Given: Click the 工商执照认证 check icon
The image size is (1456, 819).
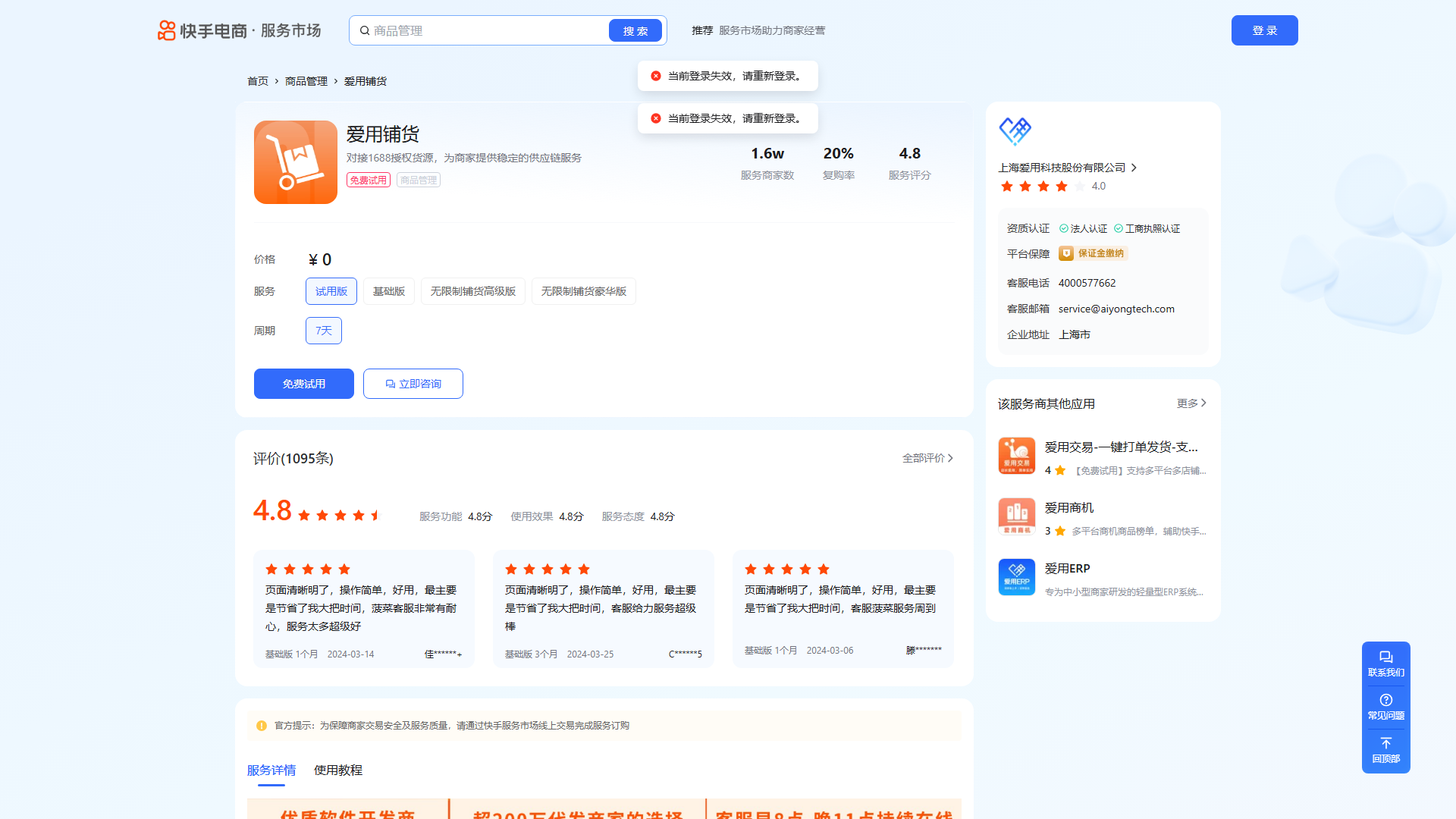Looking at the screenshot, I should click(1119, 228).
